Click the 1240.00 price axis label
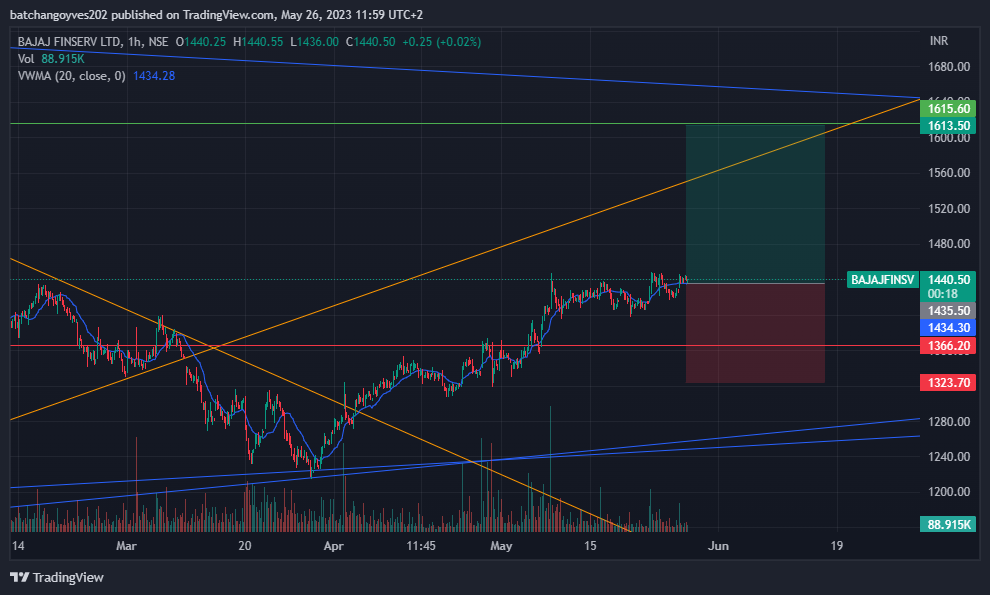The height and width of the screenshot is (595, 990). click(x=948, y=457)
